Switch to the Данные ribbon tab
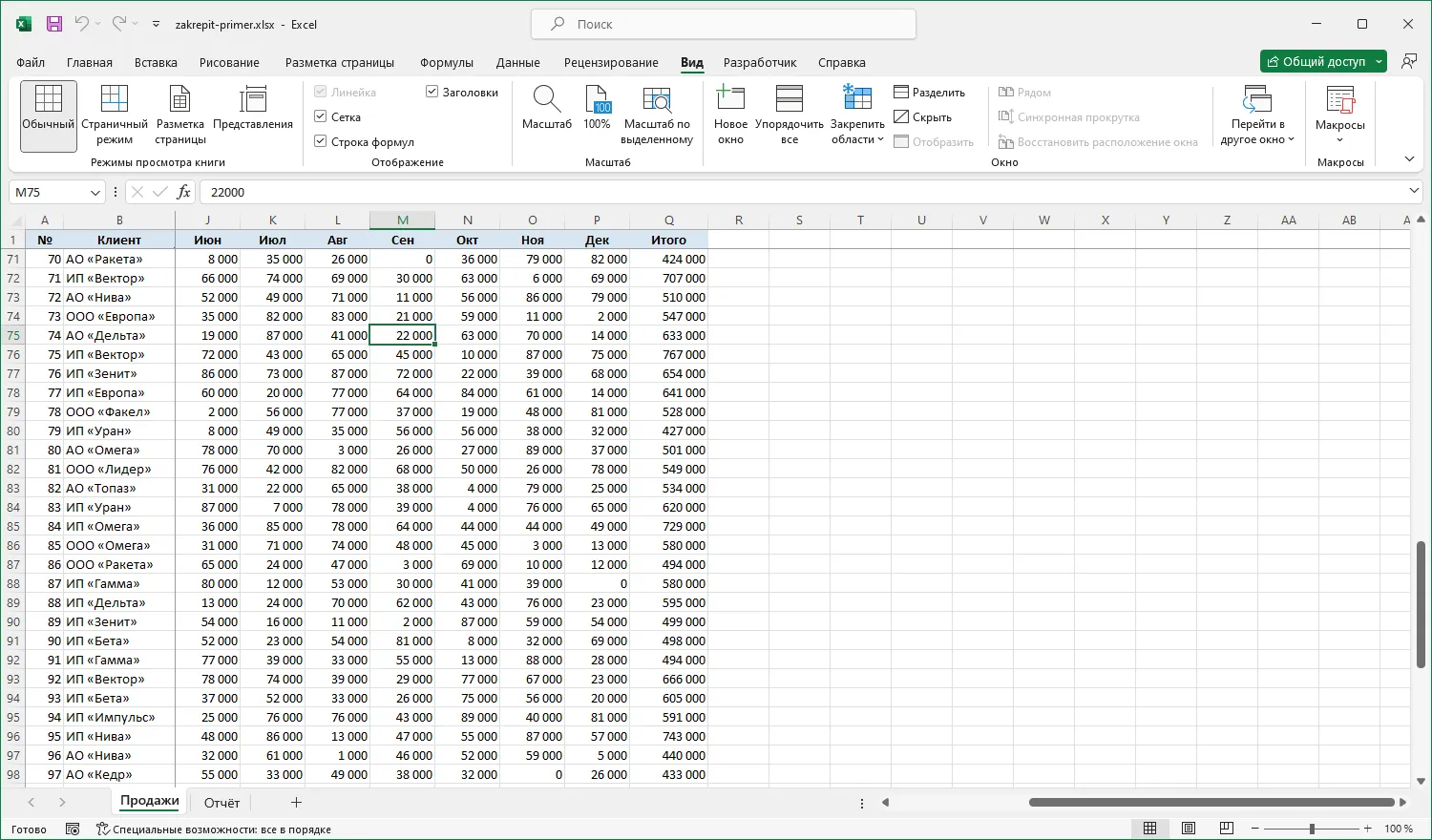1432x840 pixels. [x=518, y=62]
